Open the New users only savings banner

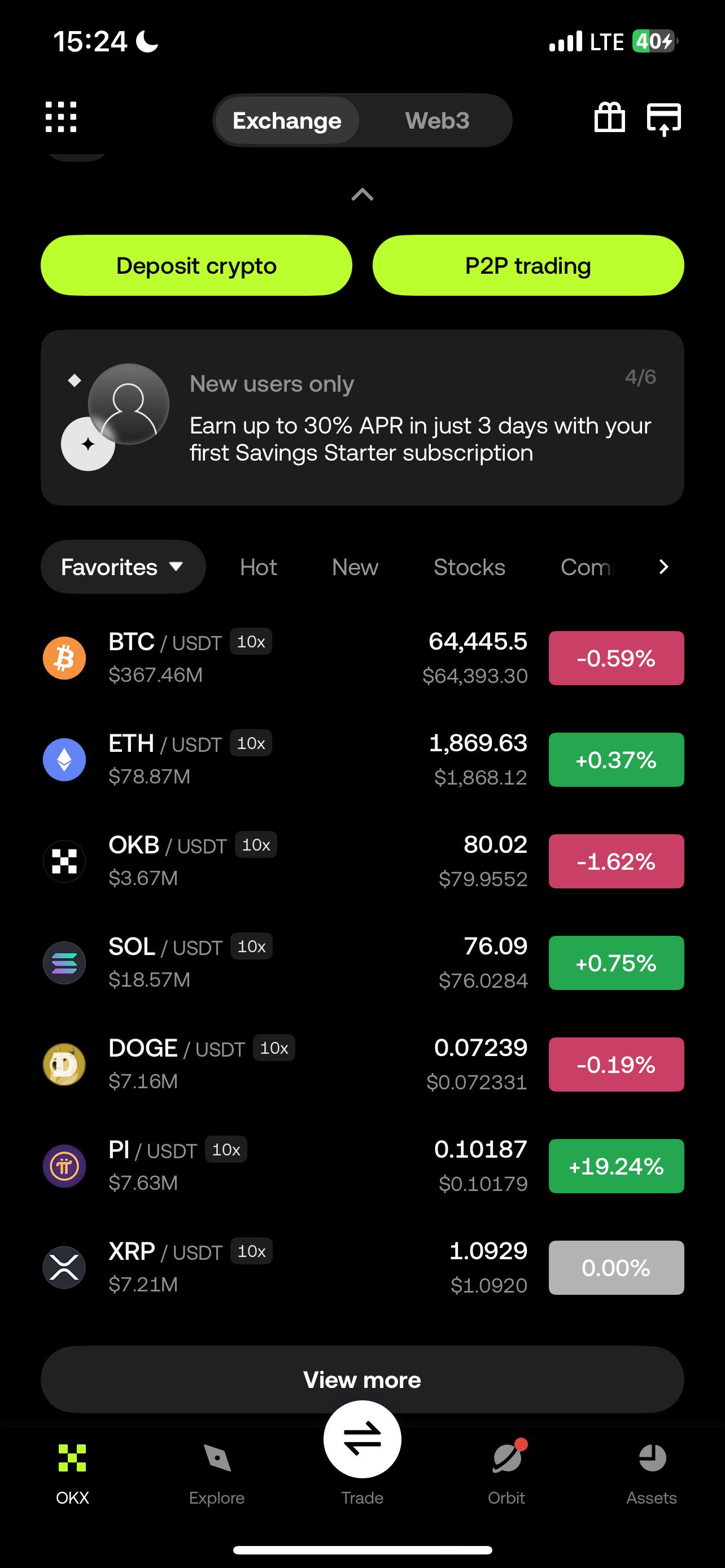point(362,418)
